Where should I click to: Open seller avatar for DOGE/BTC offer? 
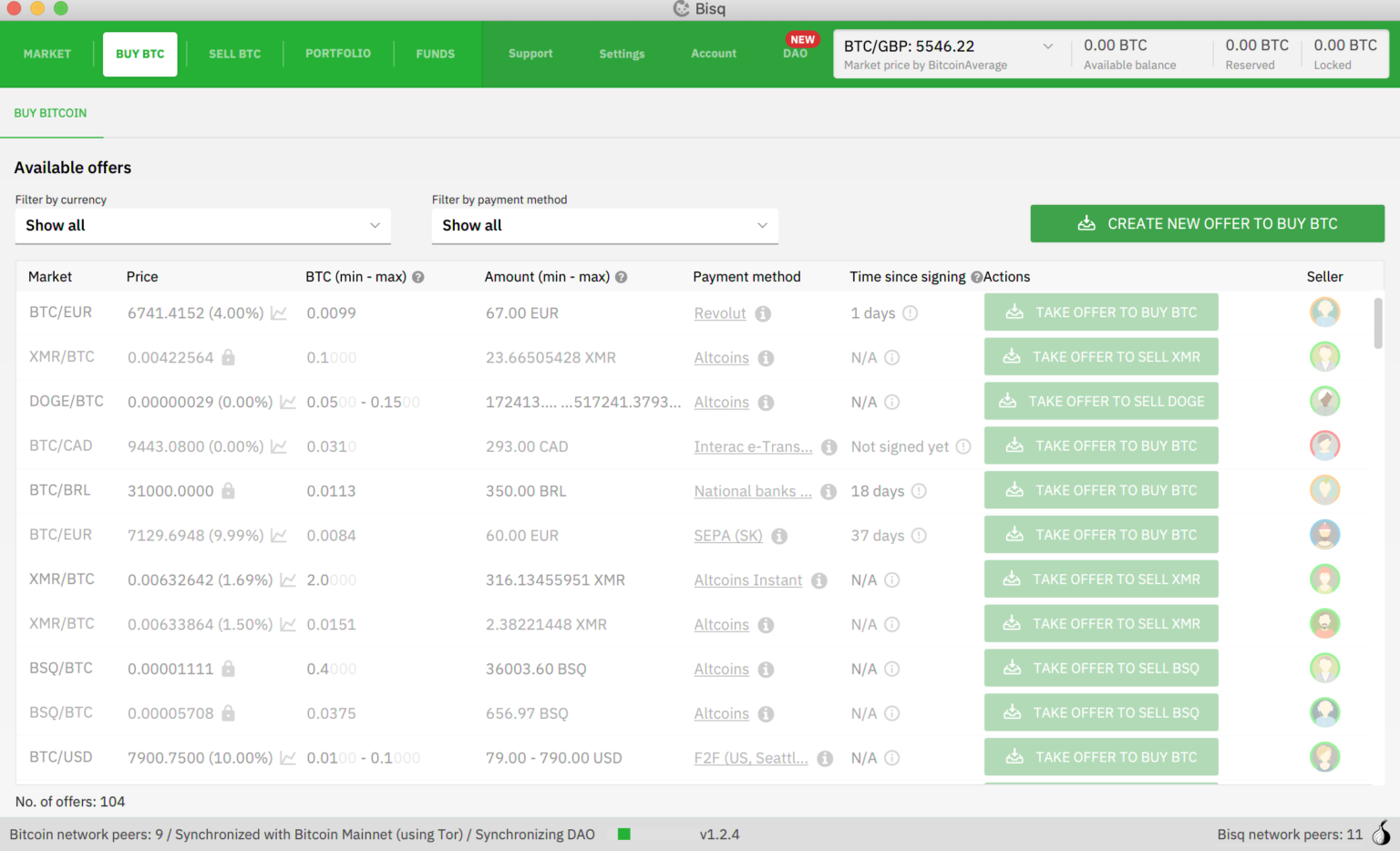[1324, 401]
